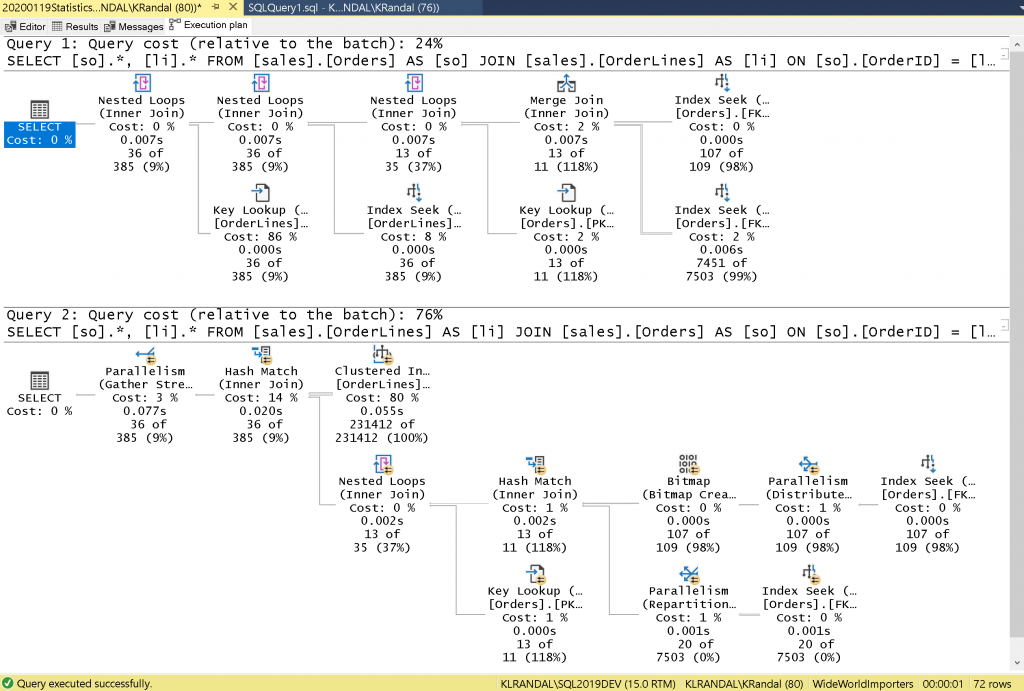Click the Merge Join operator icon

[566, 83]
